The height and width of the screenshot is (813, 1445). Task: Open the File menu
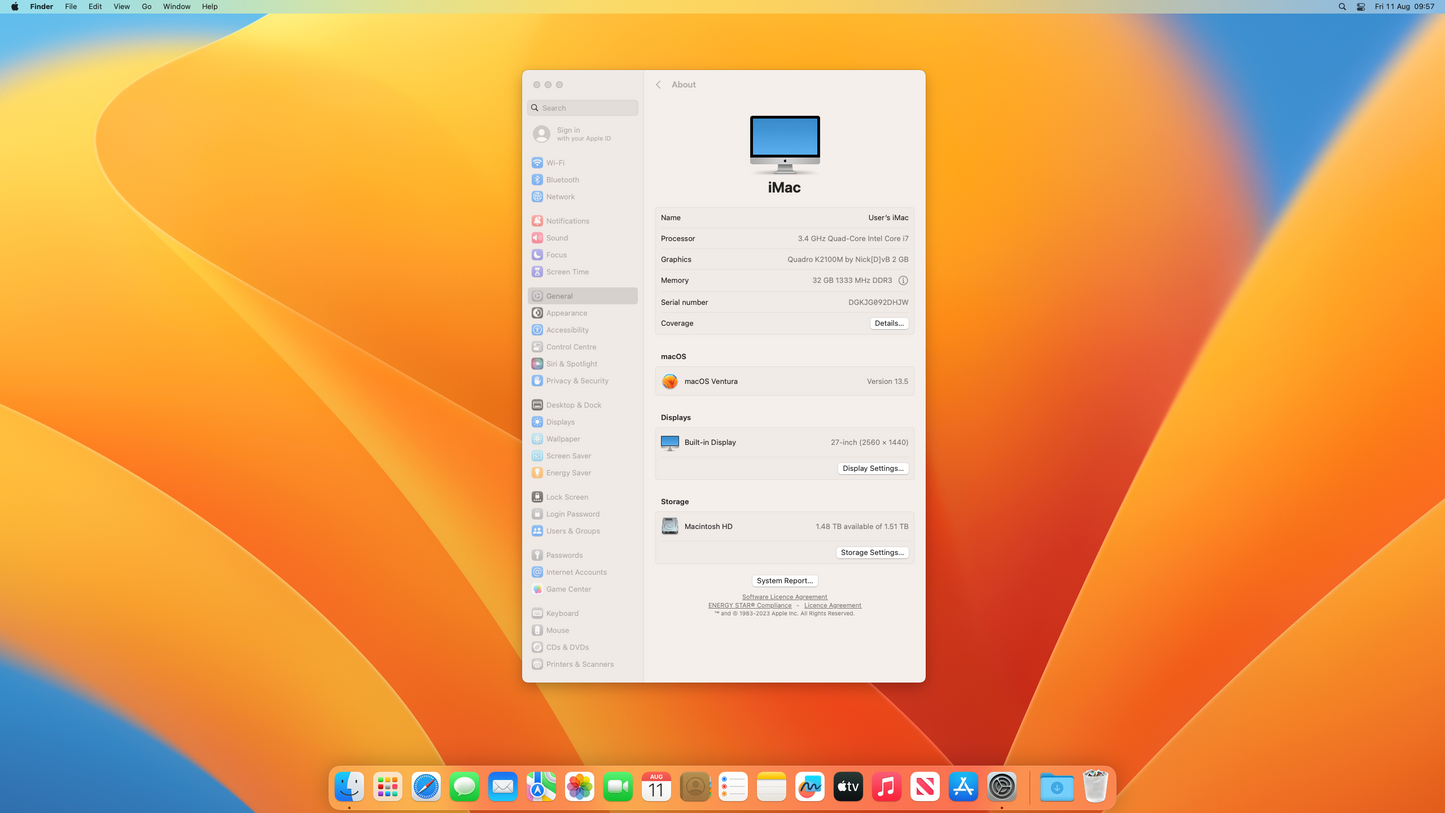click(x=71, y=6)
